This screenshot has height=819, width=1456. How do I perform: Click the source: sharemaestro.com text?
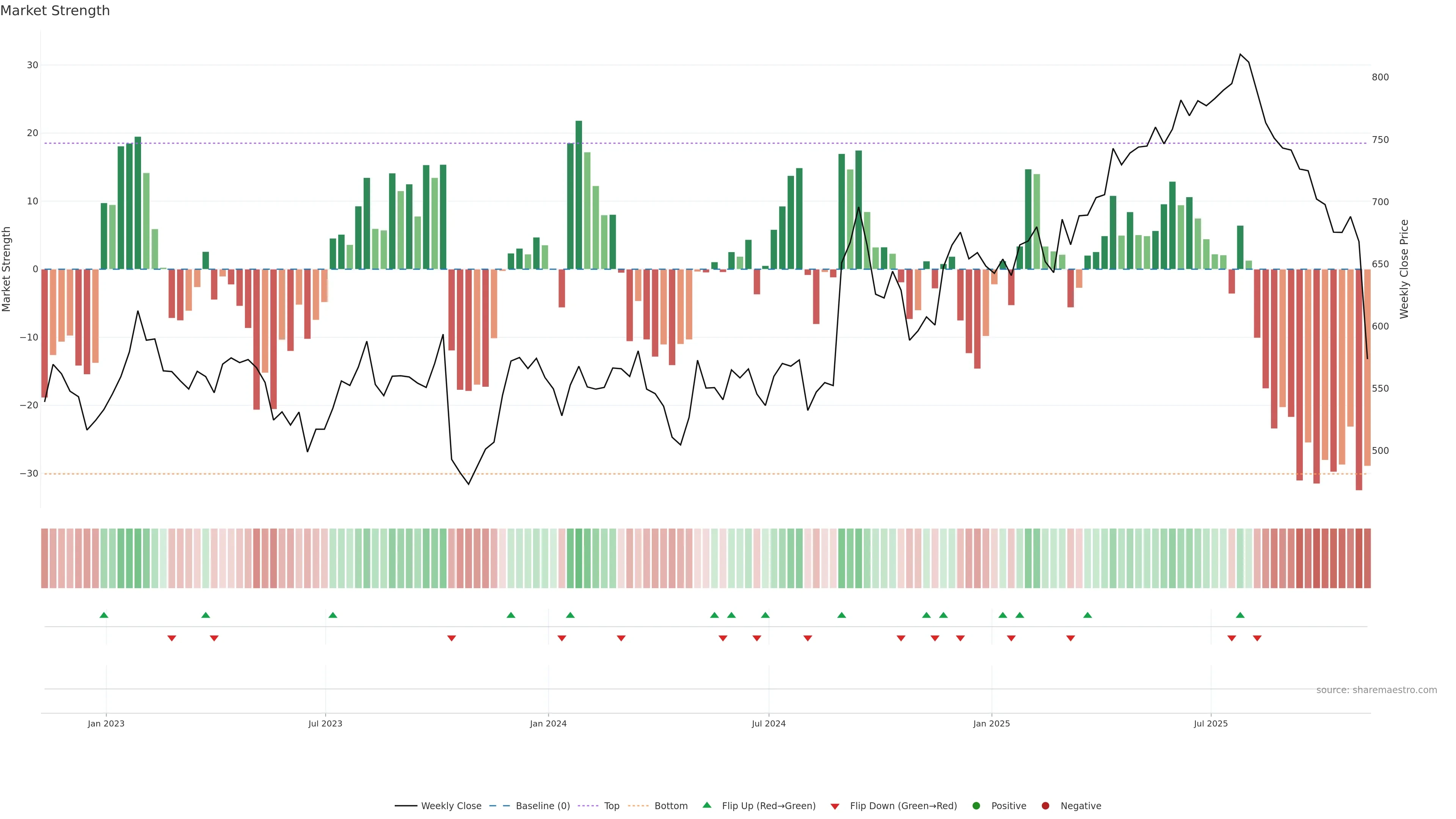1376,690
